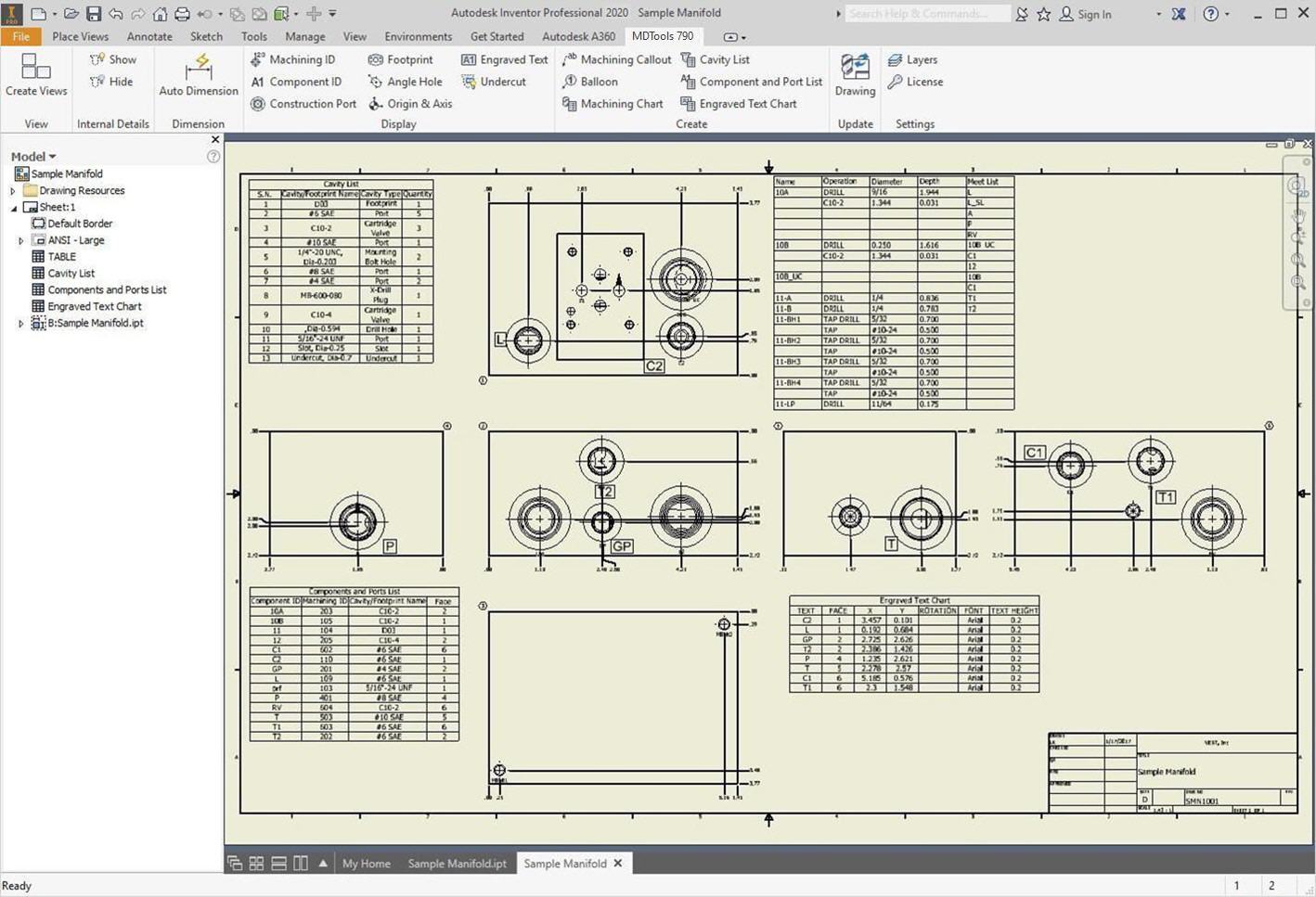The width and height of the screenshot is (1316, 897).
Task: Select the Engraved Text tool
Action: [x=504, y=59]
